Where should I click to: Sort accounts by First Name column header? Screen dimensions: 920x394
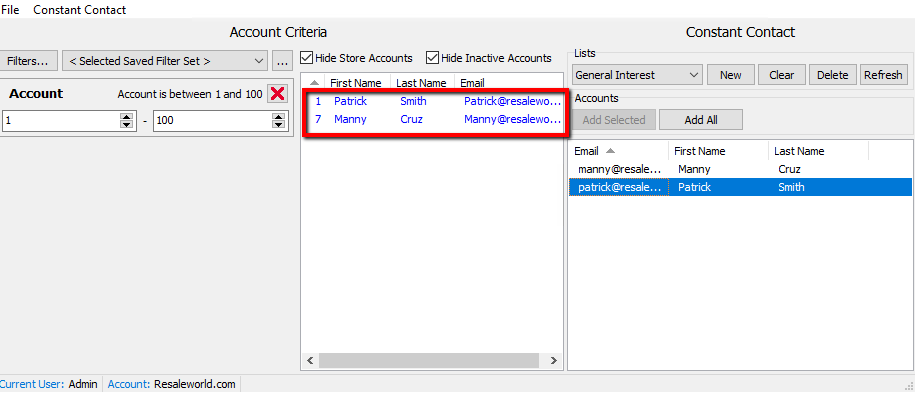coord(356,83)
